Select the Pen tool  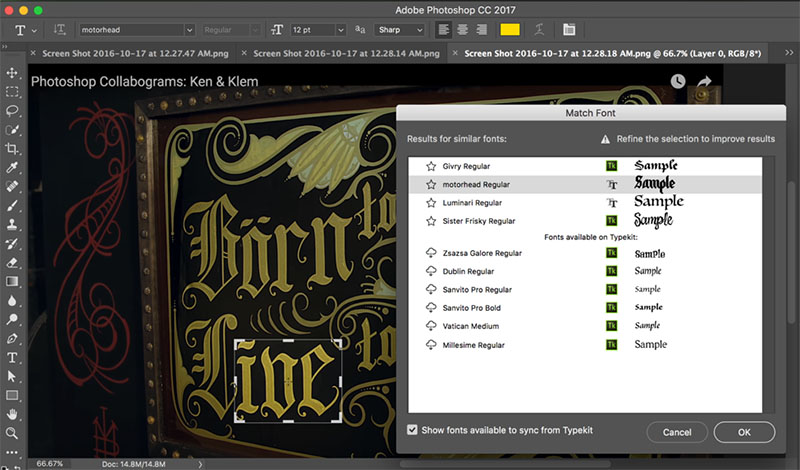click(x=12, y=338)
